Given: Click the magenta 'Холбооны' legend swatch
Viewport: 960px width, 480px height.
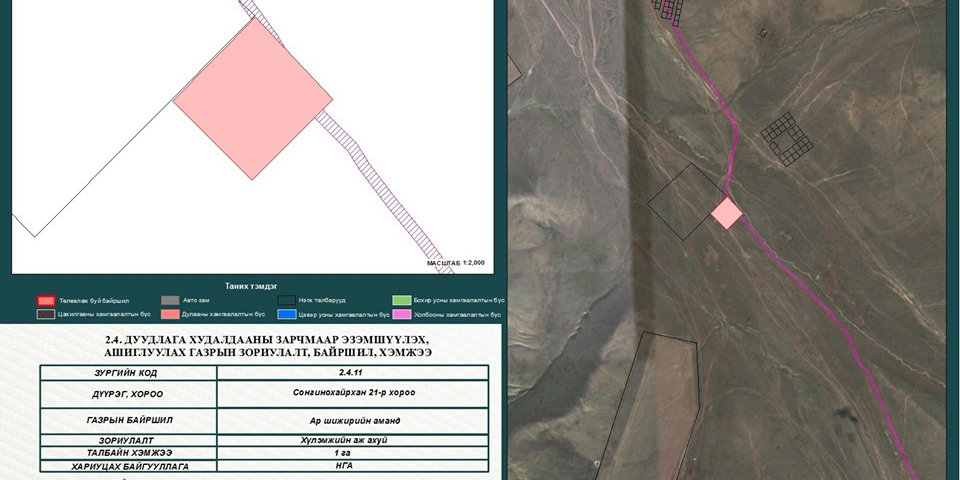Looking at the screenshot, I should click(x=402, y=314).
